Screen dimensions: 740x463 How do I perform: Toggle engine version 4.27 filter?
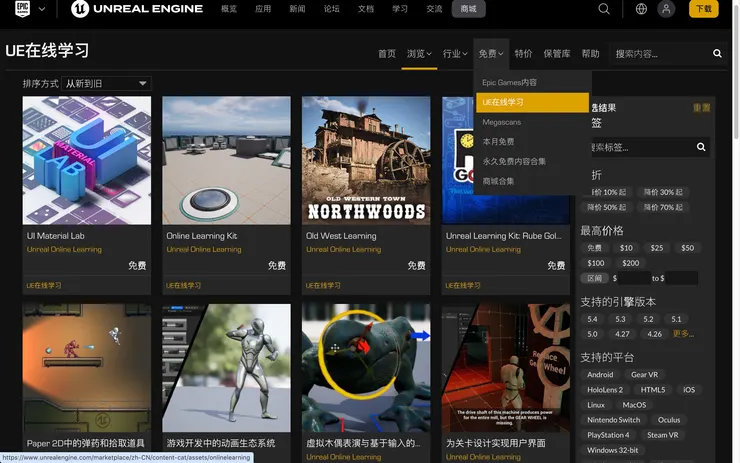pos(622,334)
